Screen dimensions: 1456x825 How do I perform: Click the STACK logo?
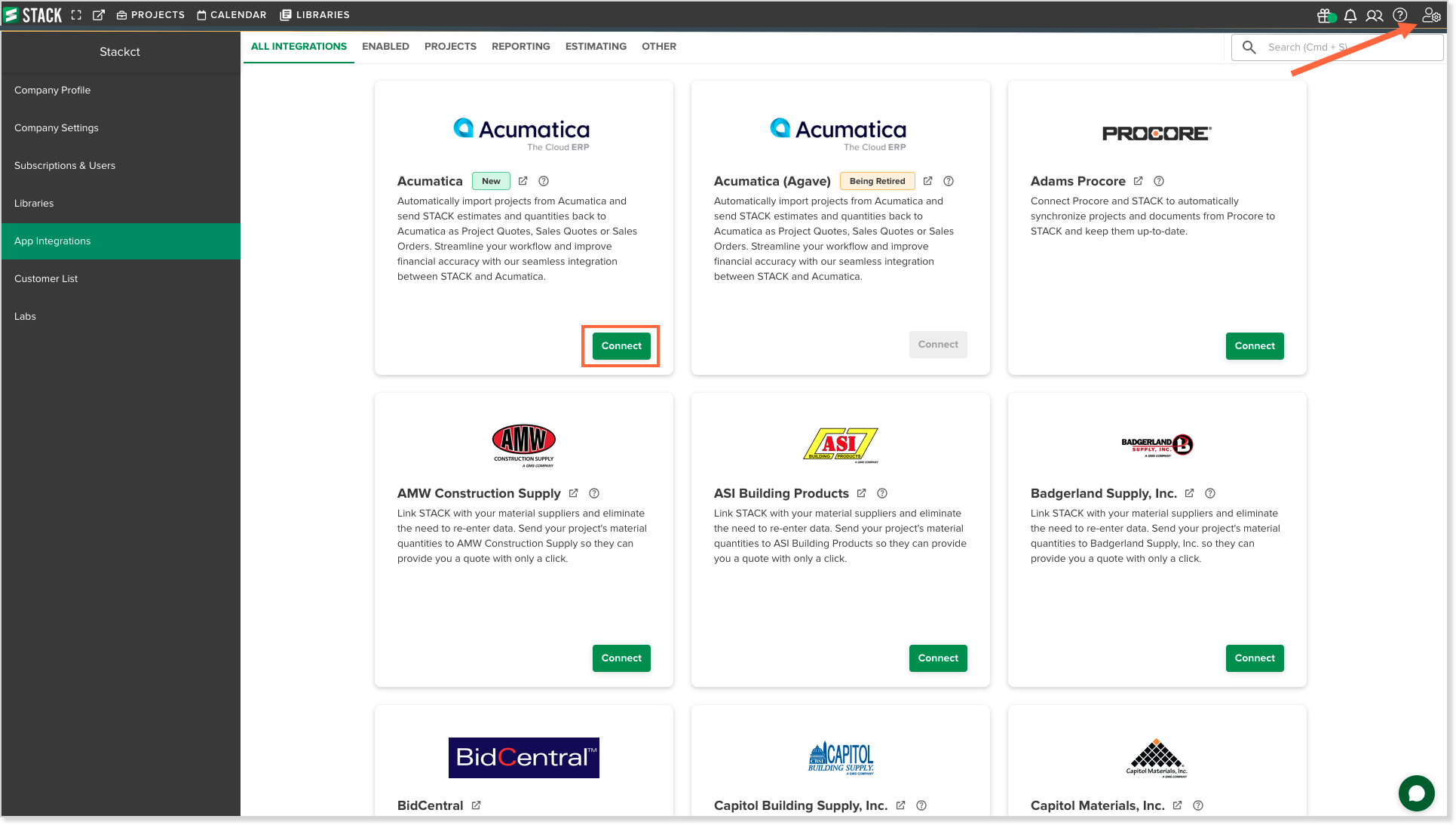tap(33, 14)
